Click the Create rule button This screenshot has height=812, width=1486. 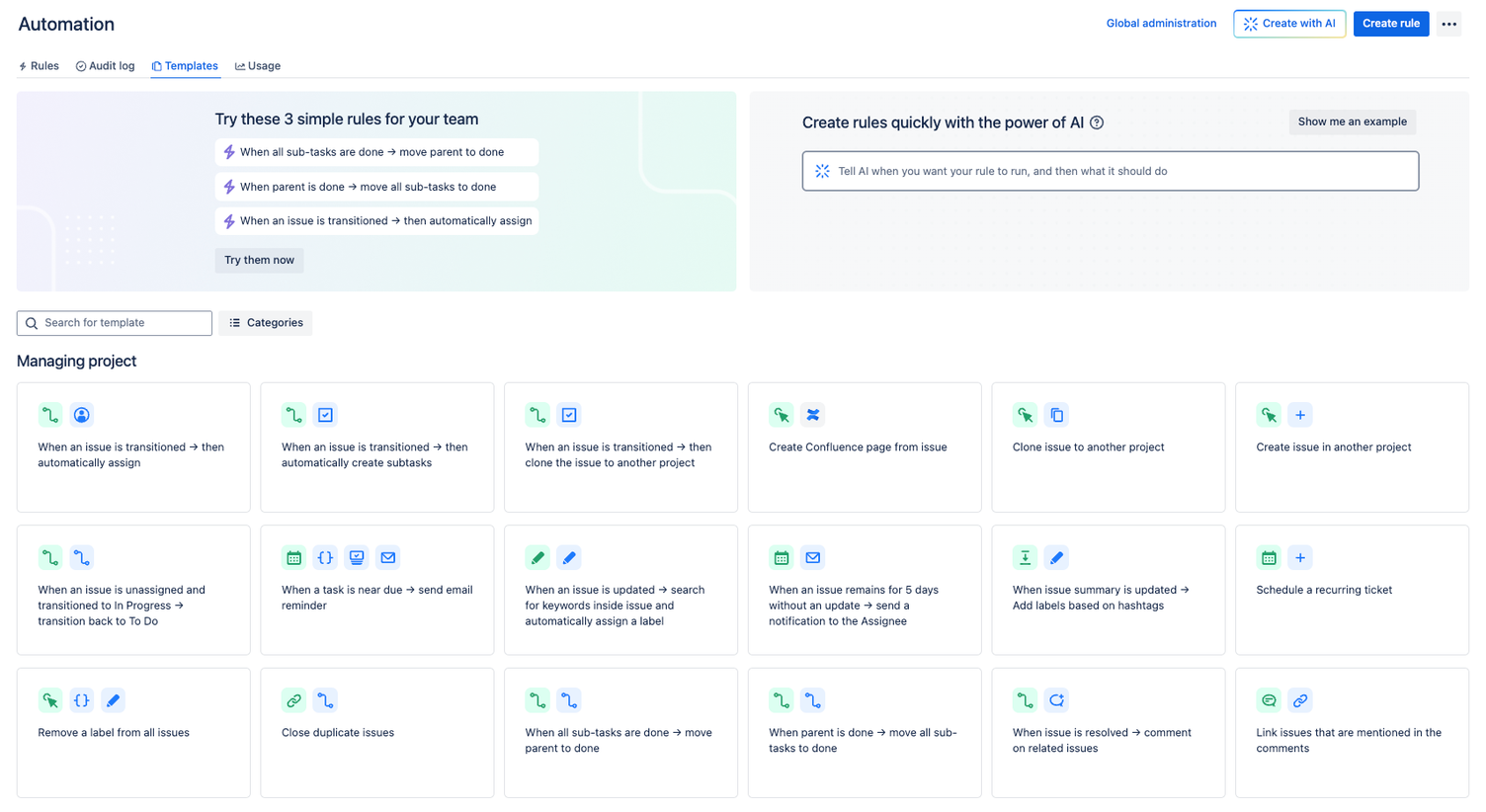pyautogui.click(x=1390, y=24)
